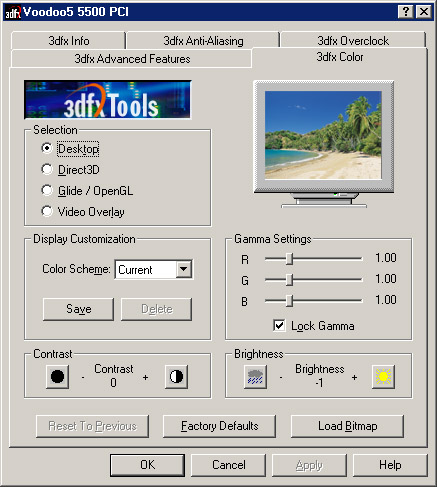Click the G gamma slider thumb
Screen dimensions: 437x487
(x=289, y=280)
